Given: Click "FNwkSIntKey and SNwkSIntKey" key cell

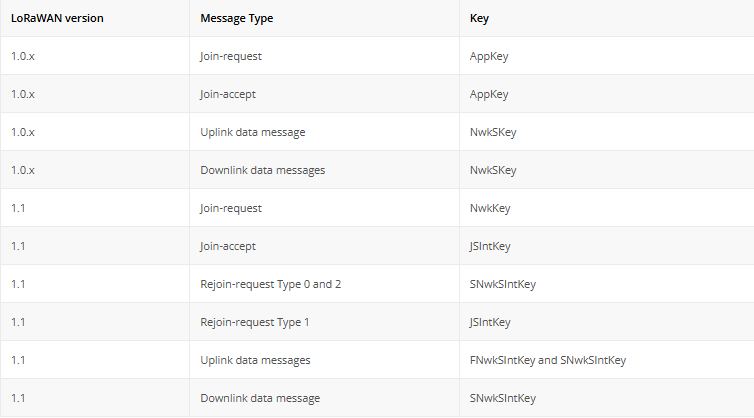Looking at the screenshot, I should (x=547, y=360).
